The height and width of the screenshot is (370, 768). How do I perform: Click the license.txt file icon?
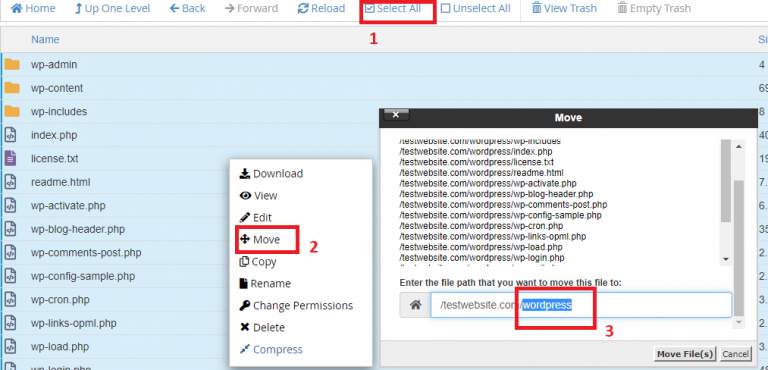[10, 158]
